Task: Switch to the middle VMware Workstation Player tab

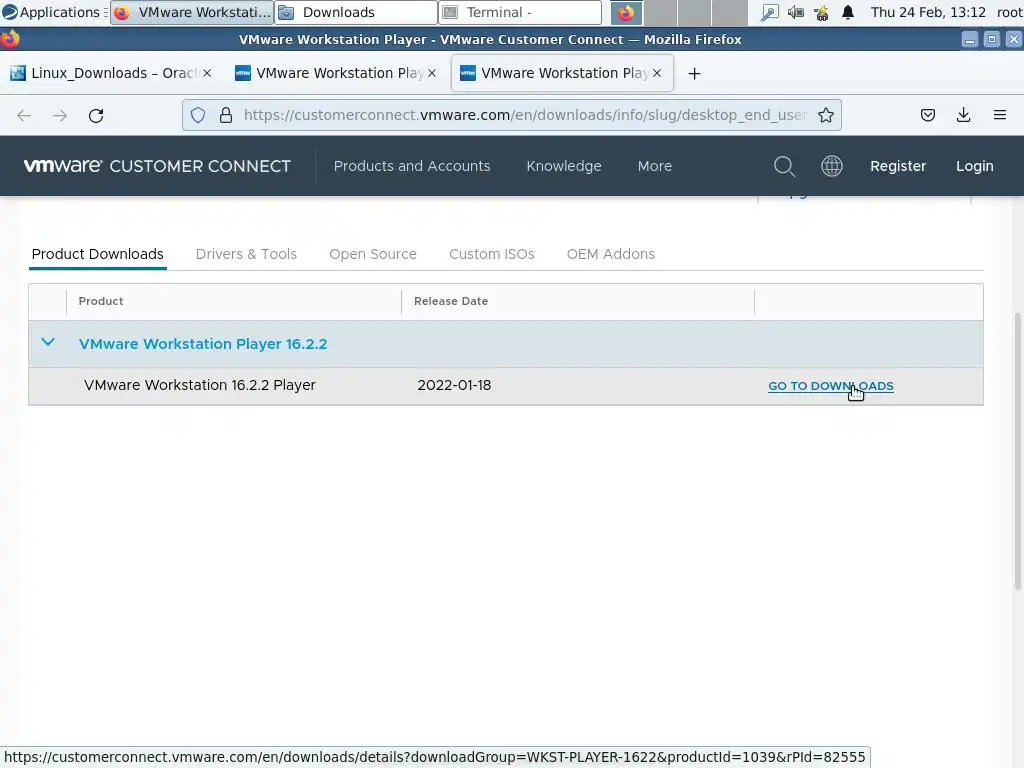Action: pos(336,73)
